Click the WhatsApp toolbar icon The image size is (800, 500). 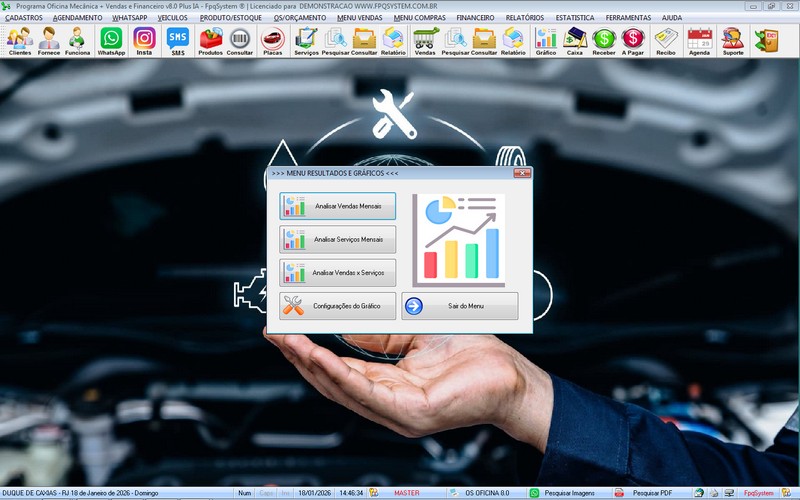pyautogui.click(x=110, y=41)
